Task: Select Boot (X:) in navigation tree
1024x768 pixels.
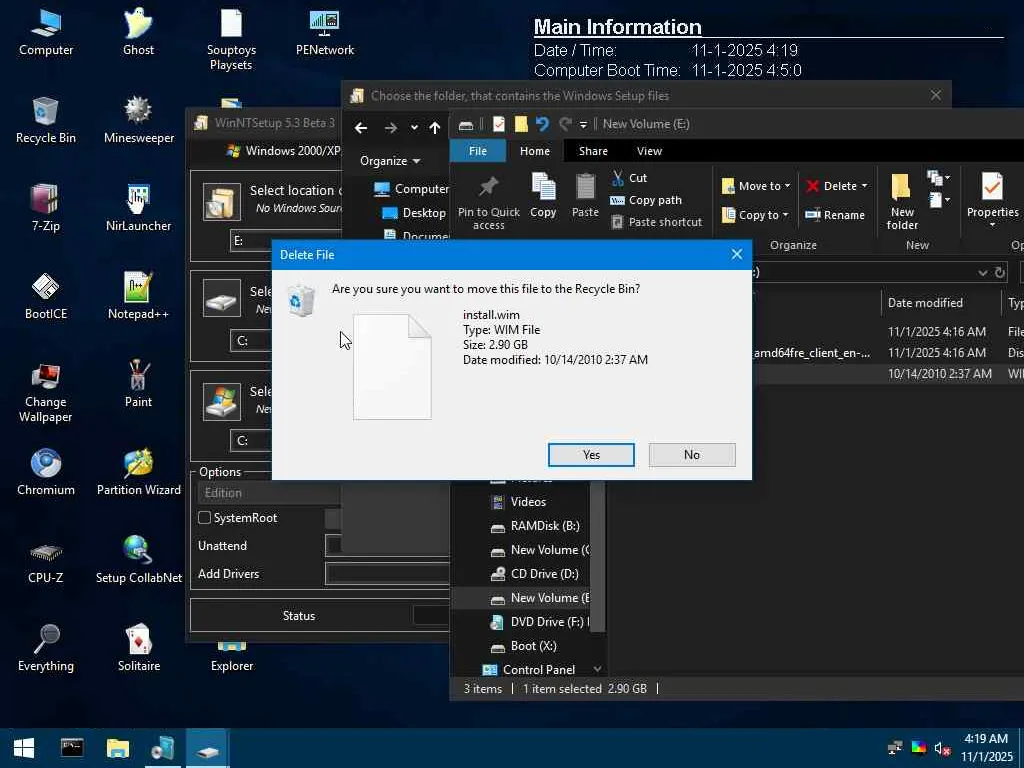Action: click(523, 646)
